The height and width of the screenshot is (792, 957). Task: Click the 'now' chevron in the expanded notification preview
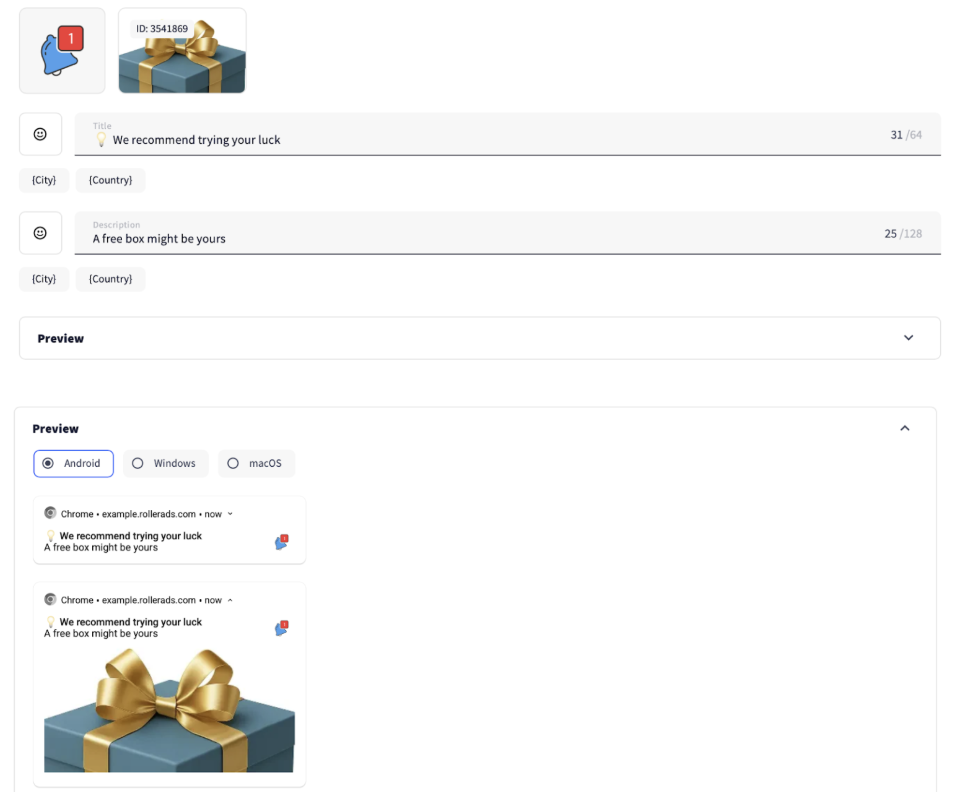pyautogui.click(x=231, y=599)
